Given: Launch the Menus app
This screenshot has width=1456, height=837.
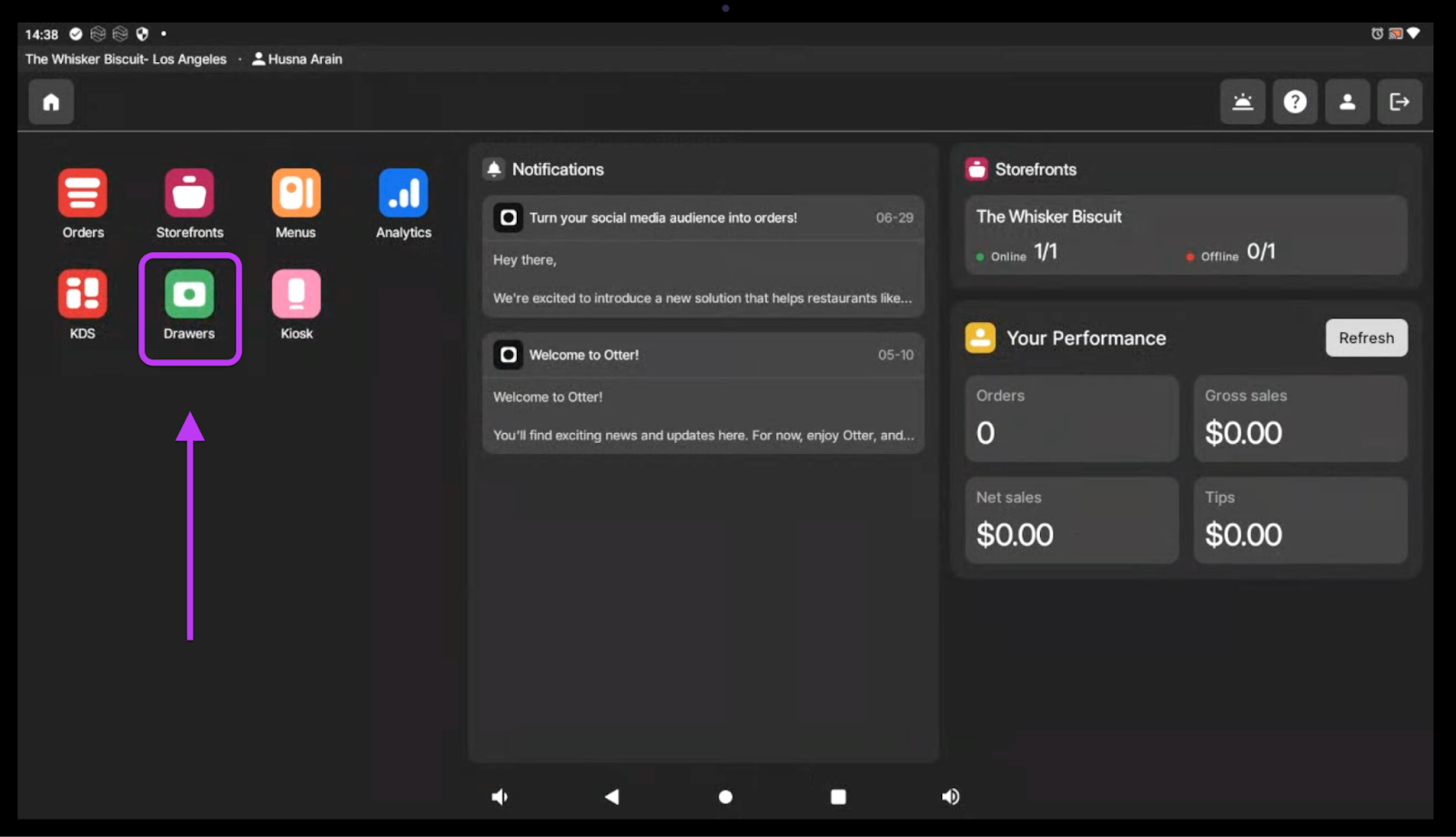Looking at the screenshot, I should coord(296,195).
